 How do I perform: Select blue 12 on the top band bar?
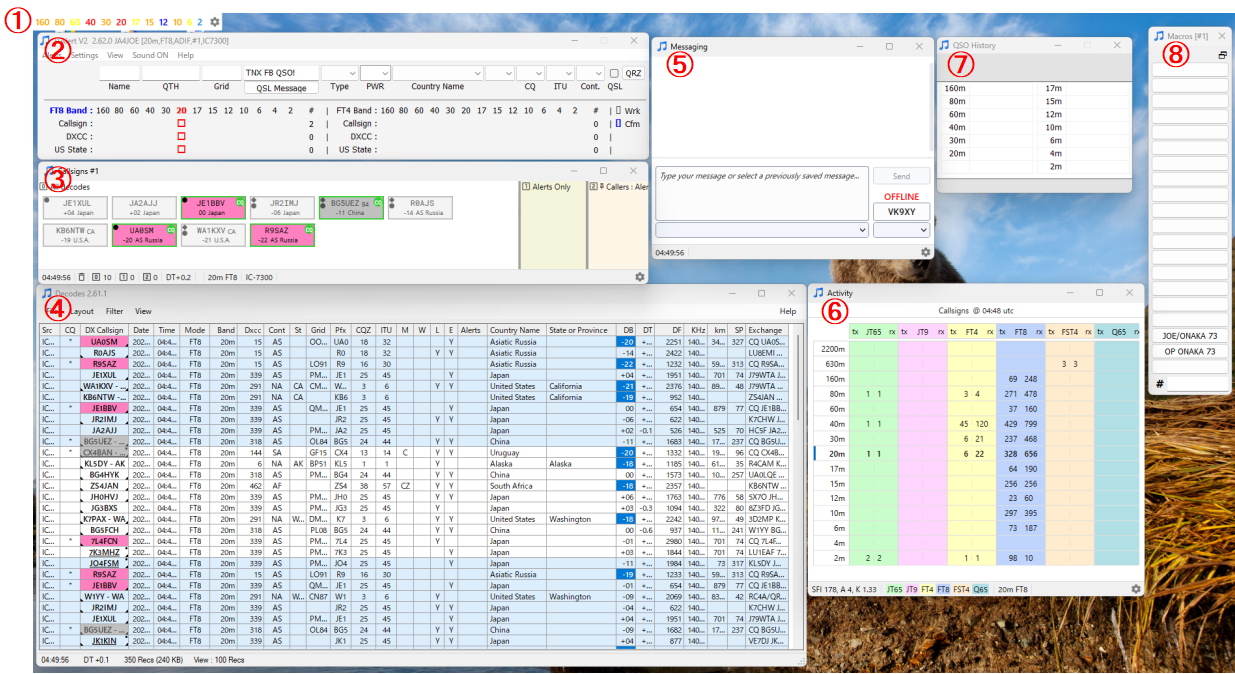pyautogui.click(x=163, y=22)
